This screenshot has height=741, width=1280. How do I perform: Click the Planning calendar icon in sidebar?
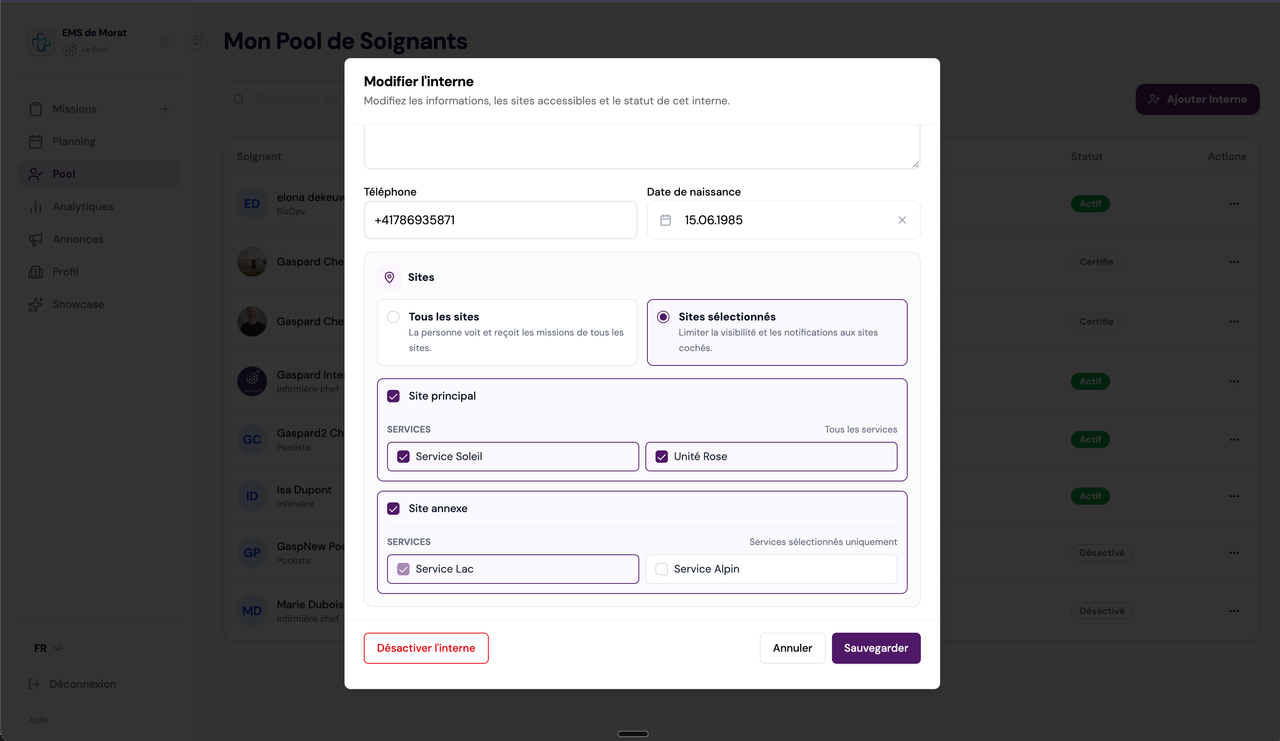click(x=36, y=141)
